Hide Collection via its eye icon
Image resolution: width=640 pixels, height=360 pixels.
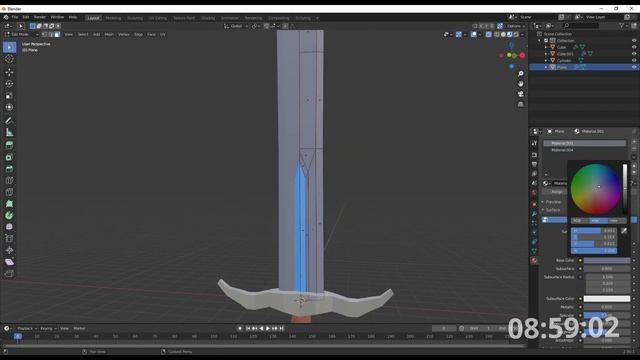point(634,41)
